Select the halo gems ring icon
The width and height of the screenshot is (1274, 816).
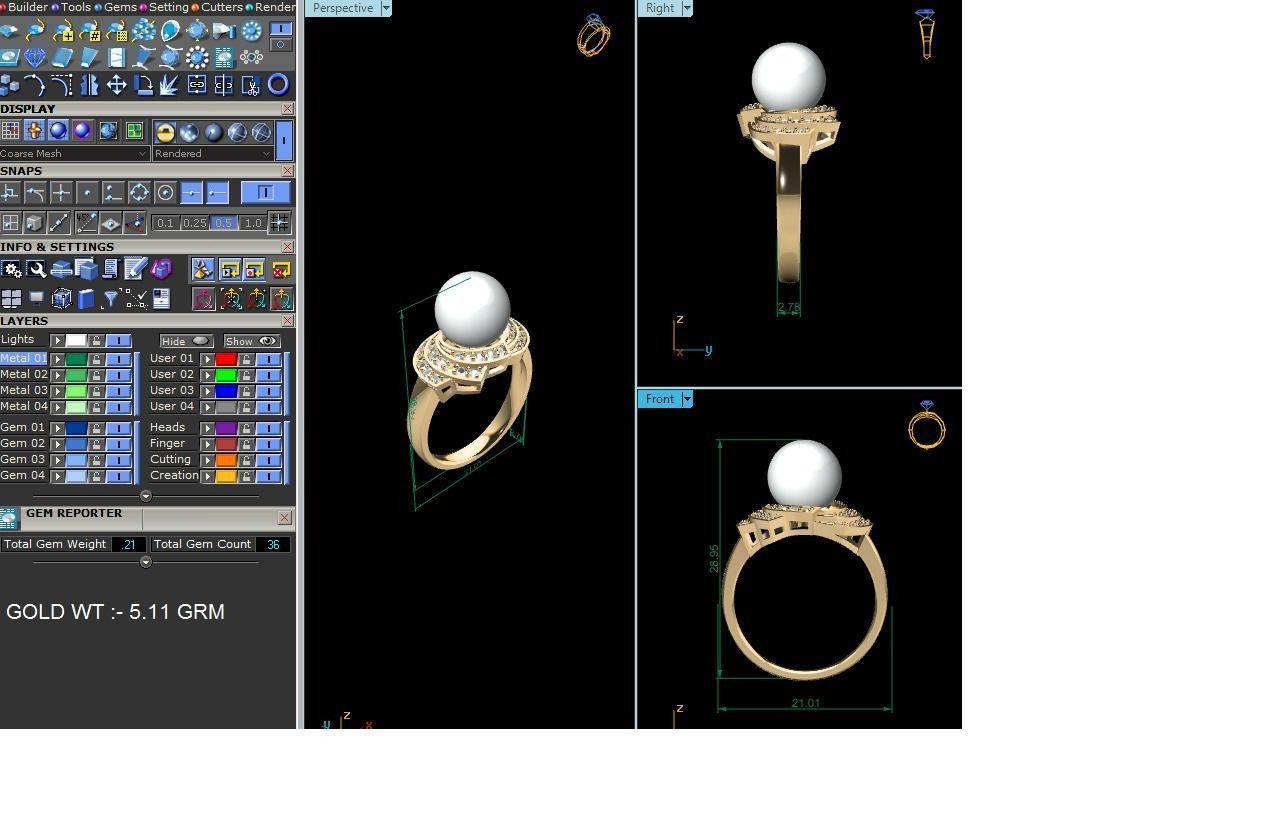click(197, 57)
